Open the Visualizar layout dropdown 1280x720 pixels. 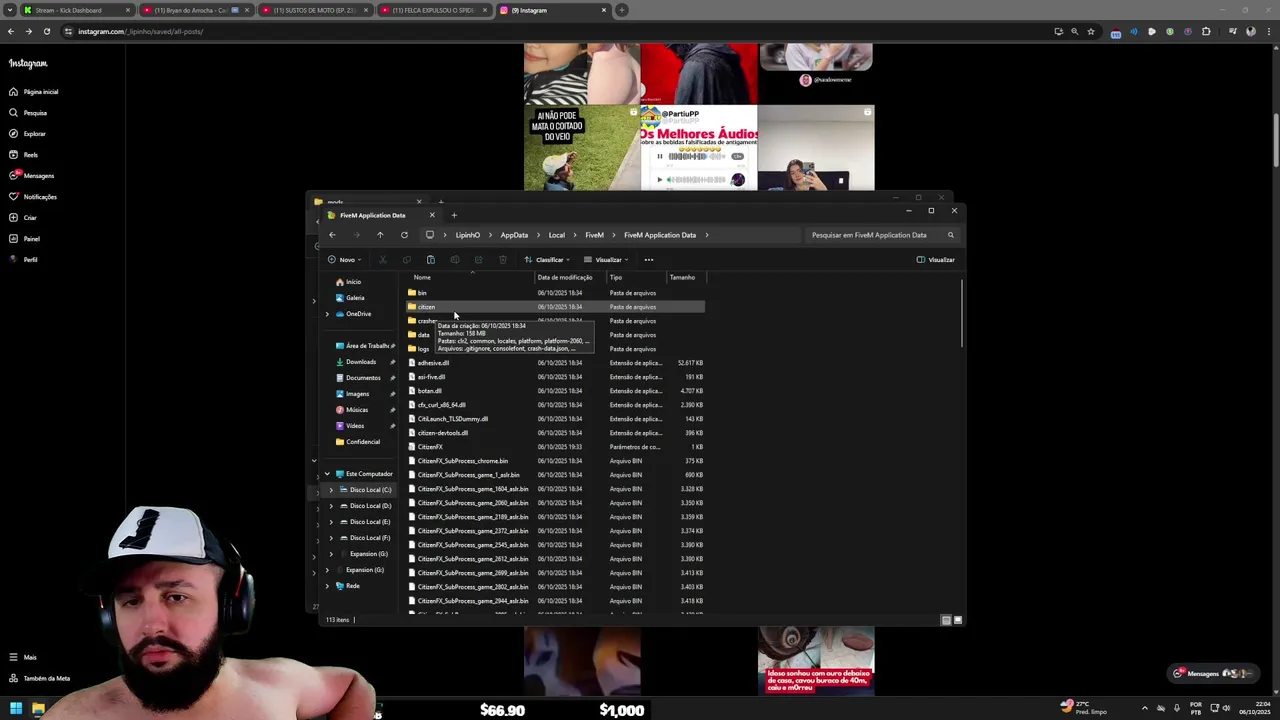[606, 260]
